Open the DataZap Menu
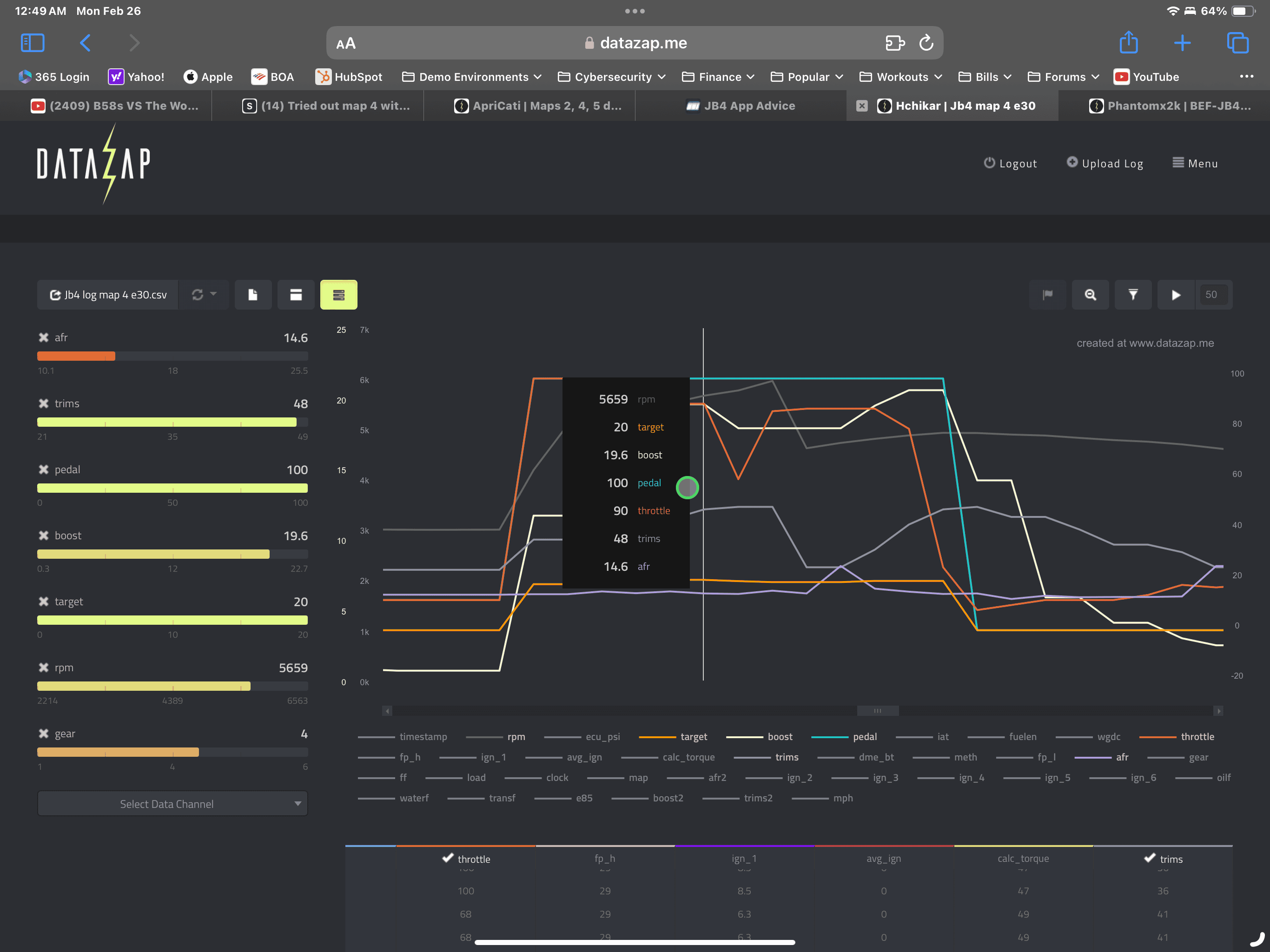 pos(1195,164)
